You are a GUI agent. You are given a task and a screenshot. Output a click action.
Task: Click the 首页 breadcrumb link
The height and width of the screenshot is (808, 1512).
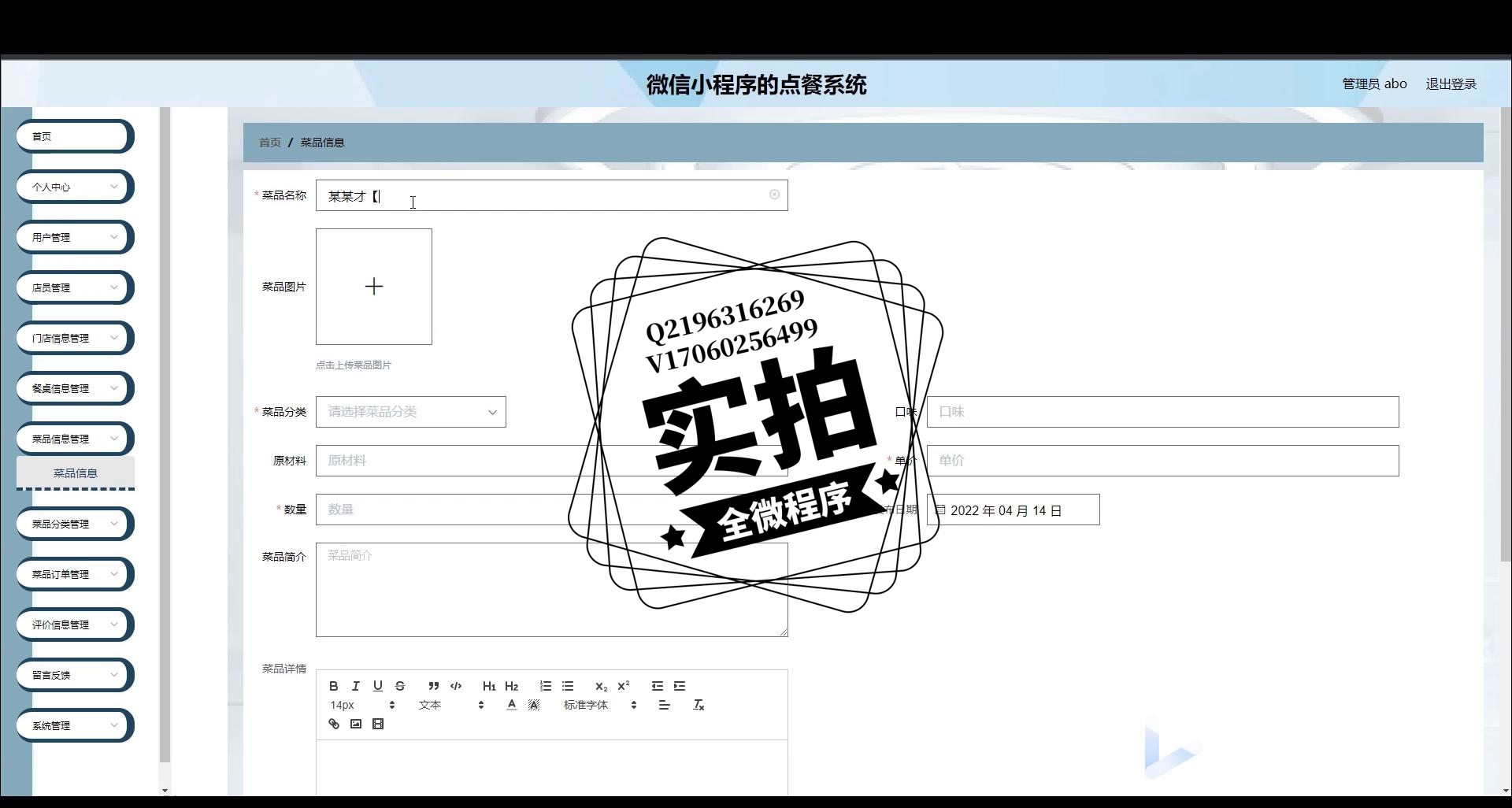(x=270, y=143)
